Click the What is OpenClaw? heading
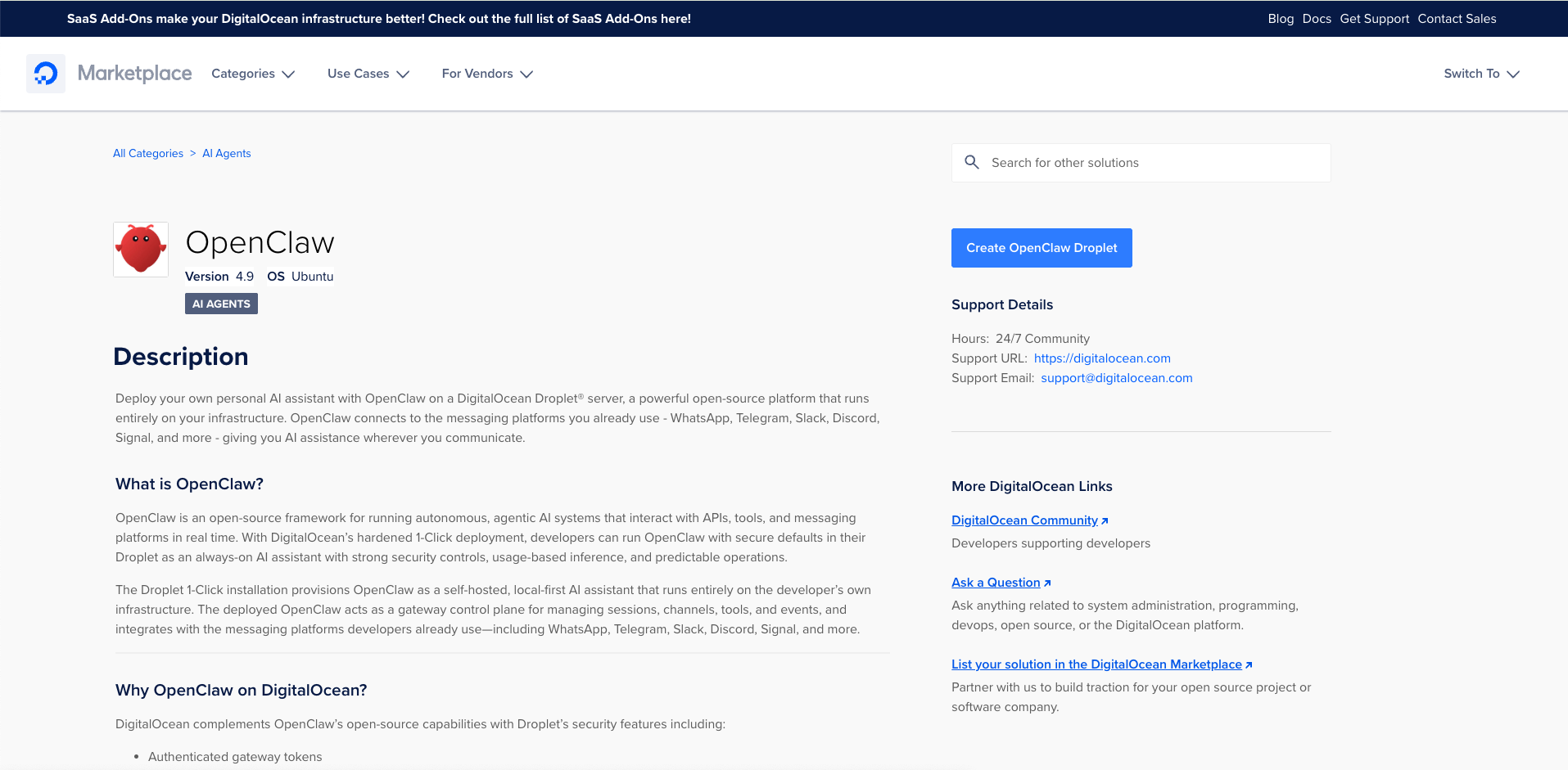1568x770 pixels. coord(189,484)
